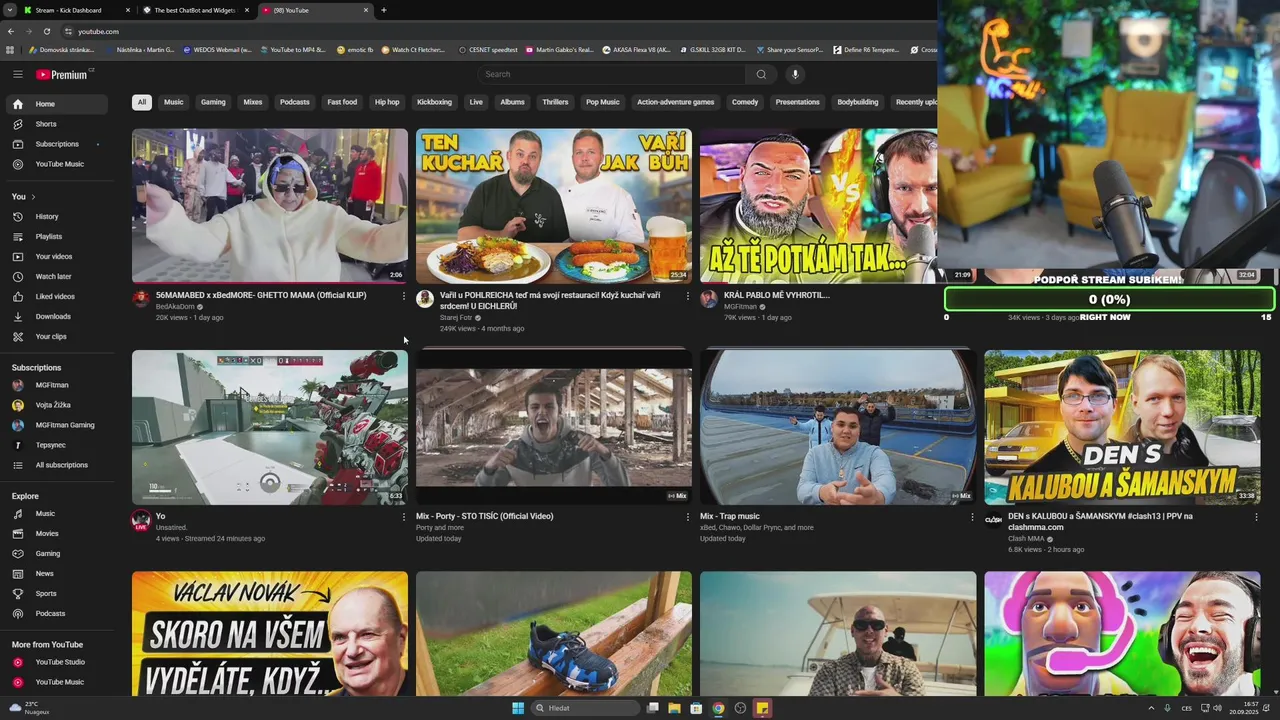Go to Home in sidebar
This screenshot has width=1280, height=720.
(59, 104)
